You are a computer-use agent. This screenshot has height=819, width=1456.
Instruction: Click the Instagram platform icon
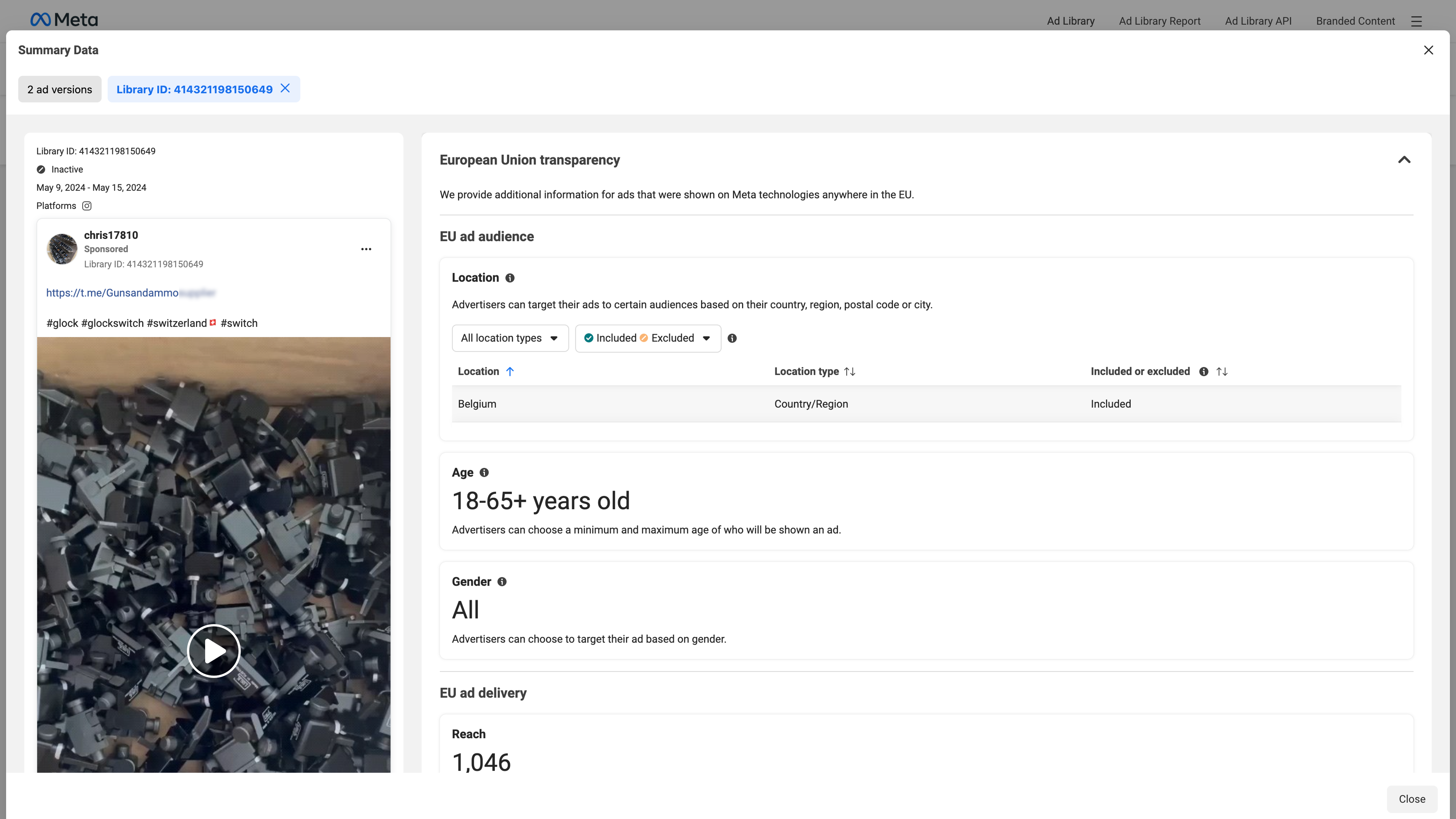point(86,206)
